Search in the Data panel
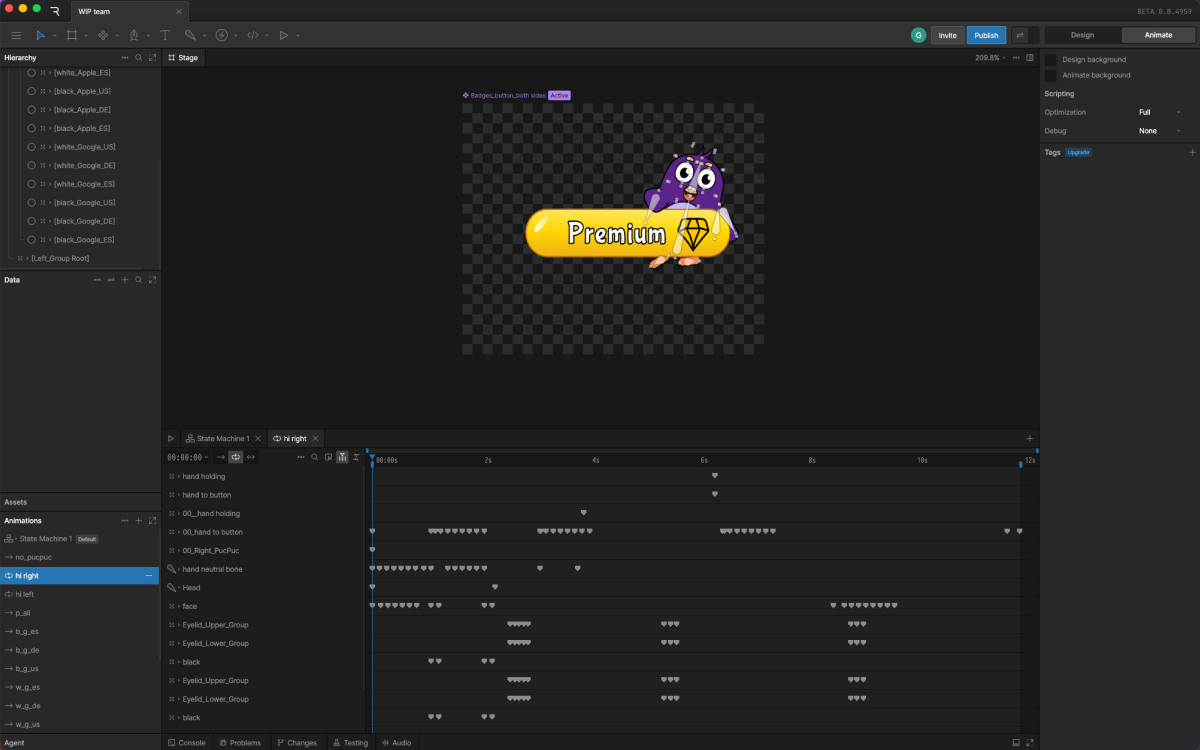The height and width of the screenshot is (750, 1200). pyautogui.click(x=139, y=280)
